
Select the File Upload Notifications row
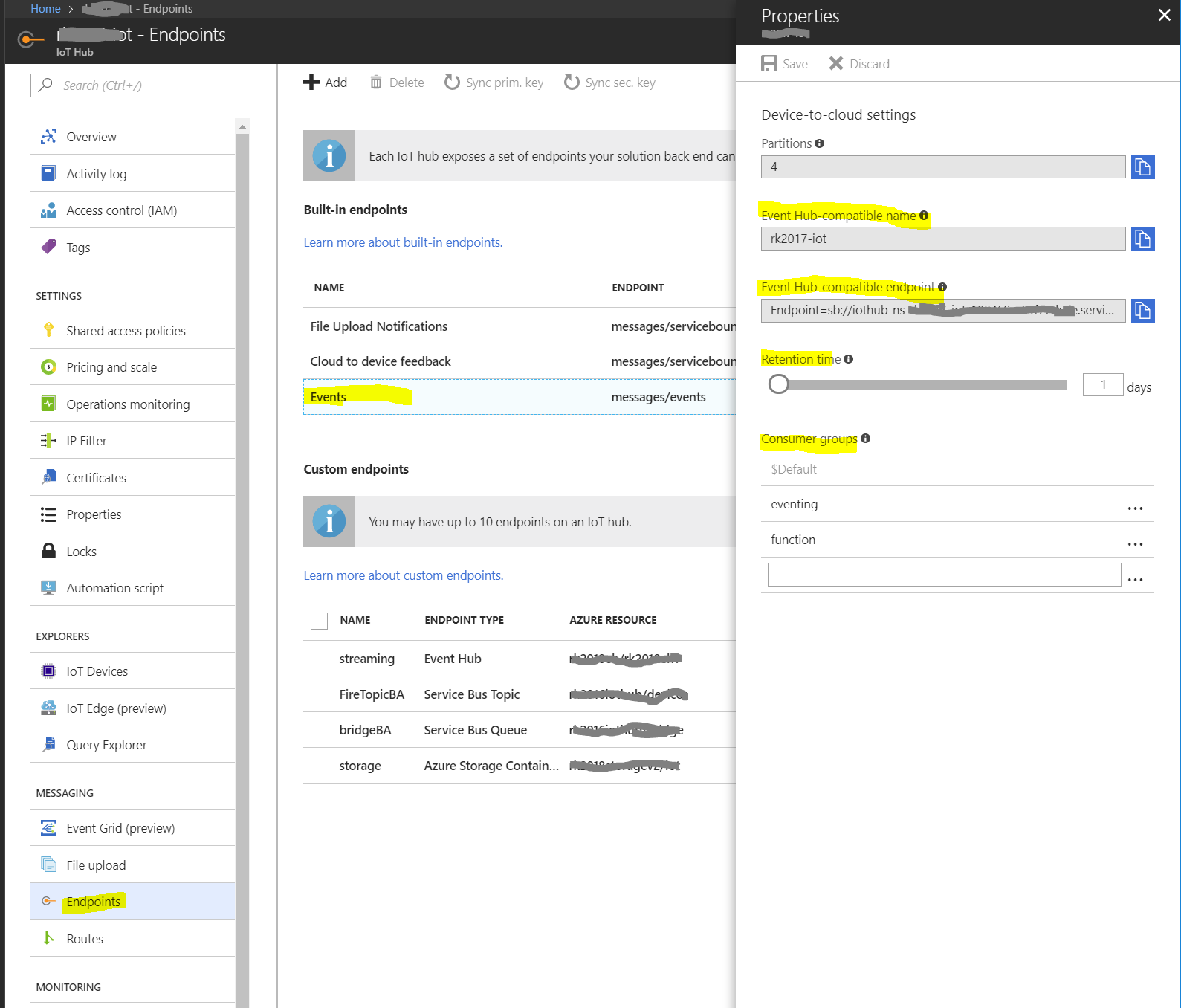tap(519, 326)
